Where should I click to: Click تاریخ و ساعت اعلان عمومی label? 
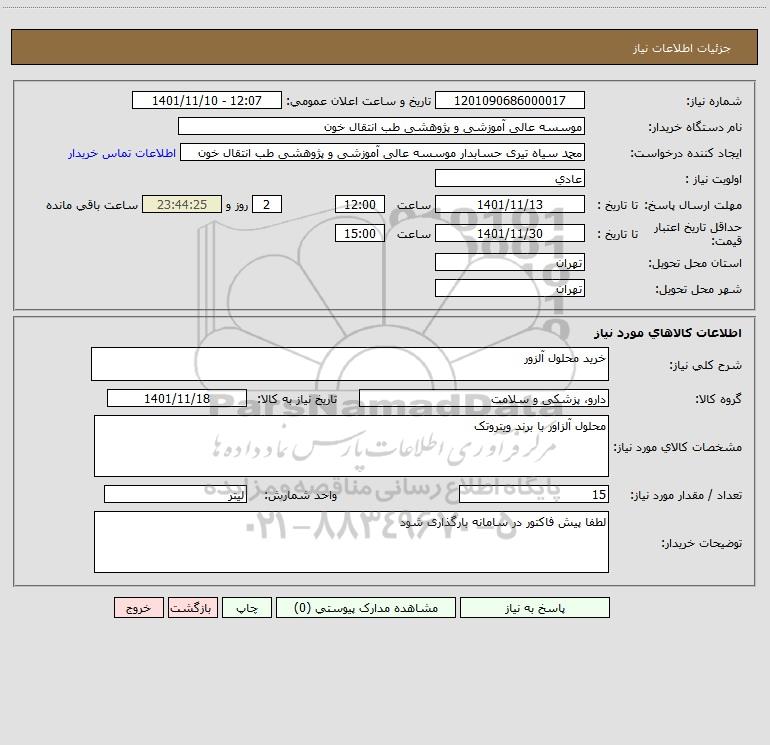(359, 101)
